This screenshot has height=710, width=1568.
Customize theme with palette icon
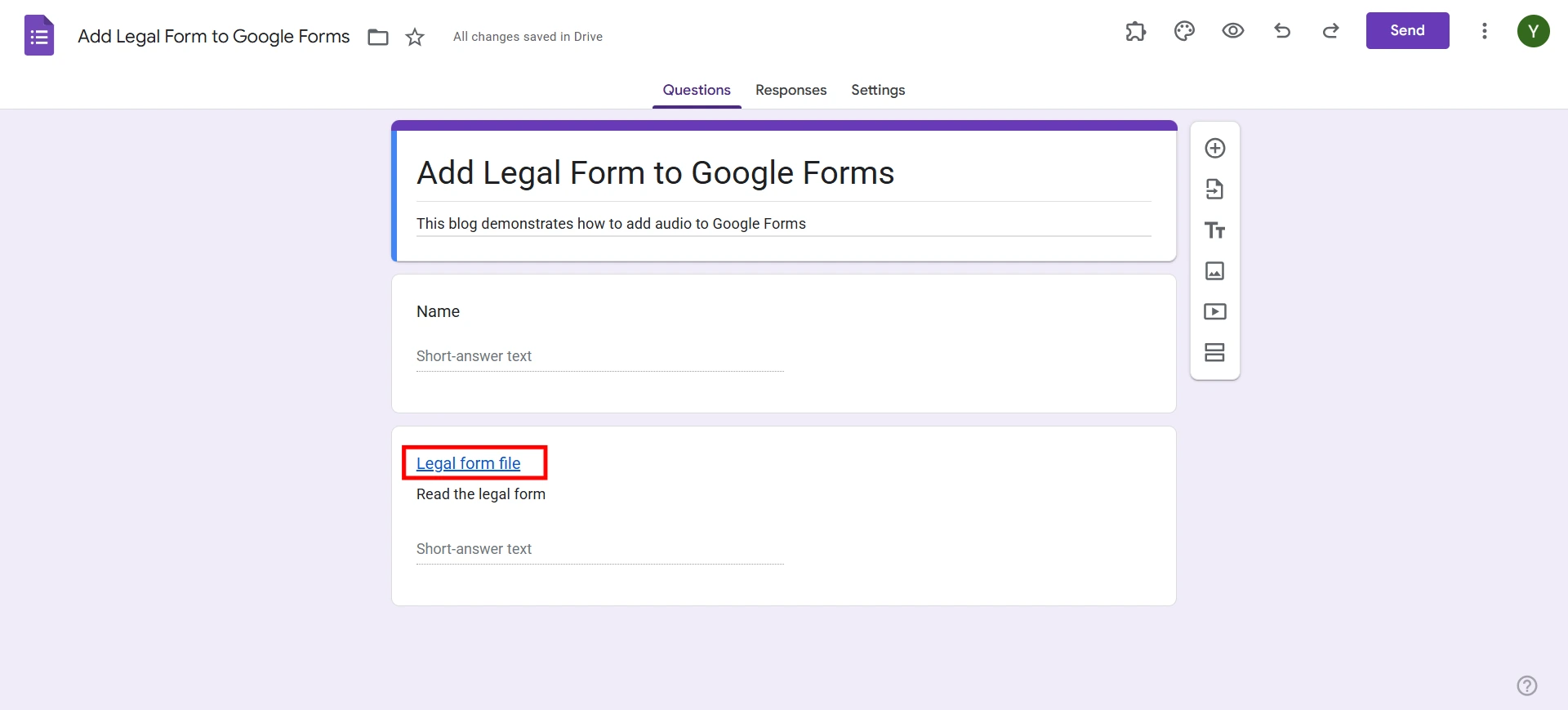click(1184, 31)
